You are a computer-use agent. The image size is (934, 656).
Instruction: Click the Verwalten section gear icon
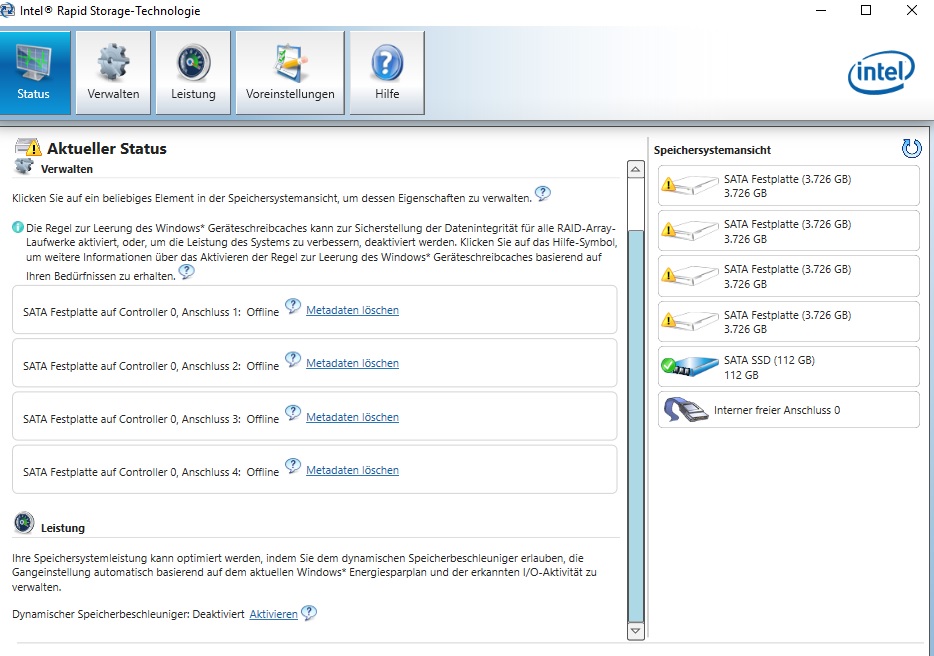(24, 167)
